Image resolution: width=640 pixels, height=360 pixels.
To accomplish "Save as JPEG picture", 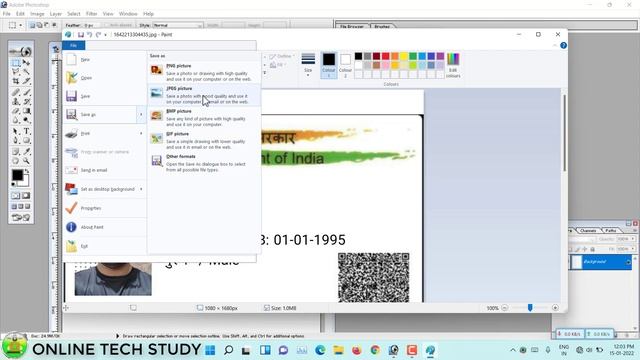I will pos(204,95).
